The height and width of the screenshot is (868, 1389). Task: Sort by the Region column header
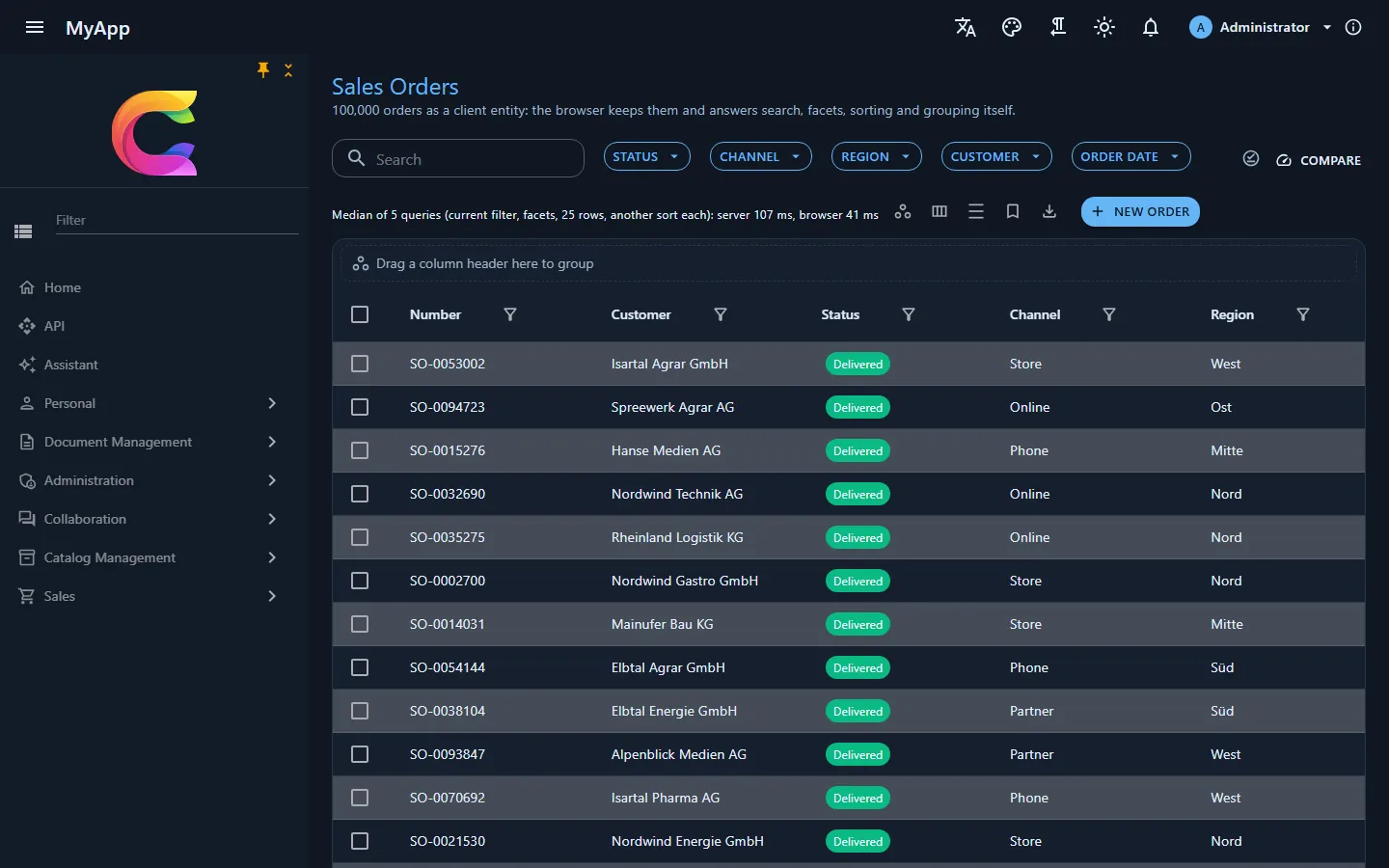pos(1232,314)
